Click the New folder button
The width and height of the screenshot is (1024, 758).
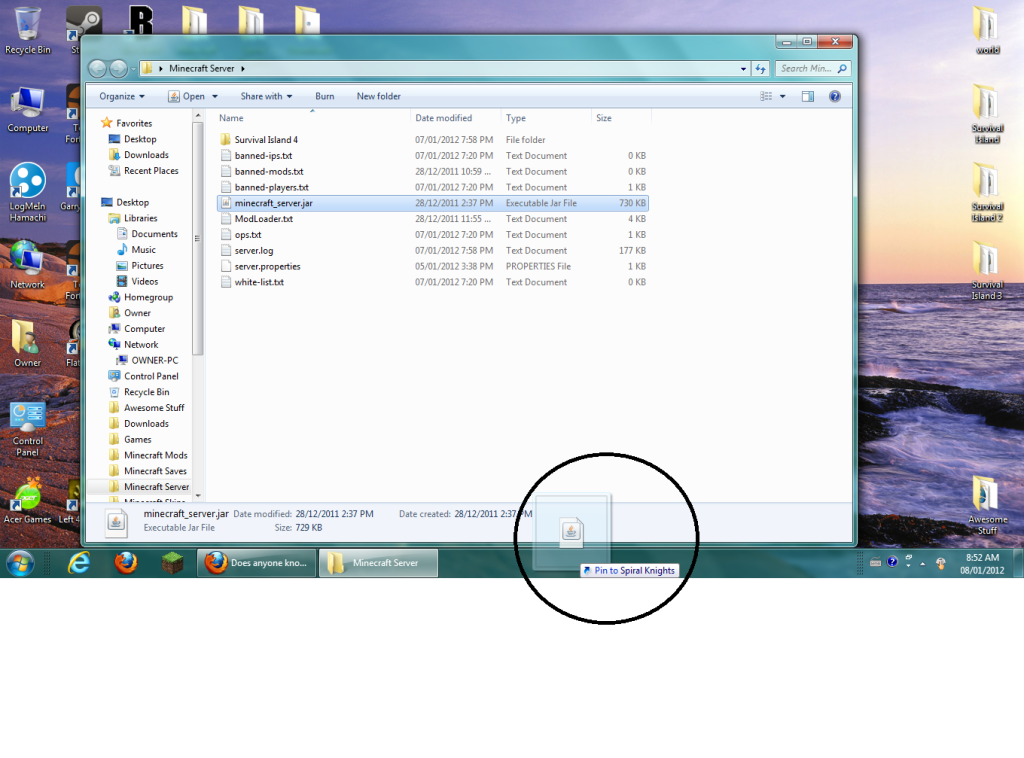pos(378,96)
